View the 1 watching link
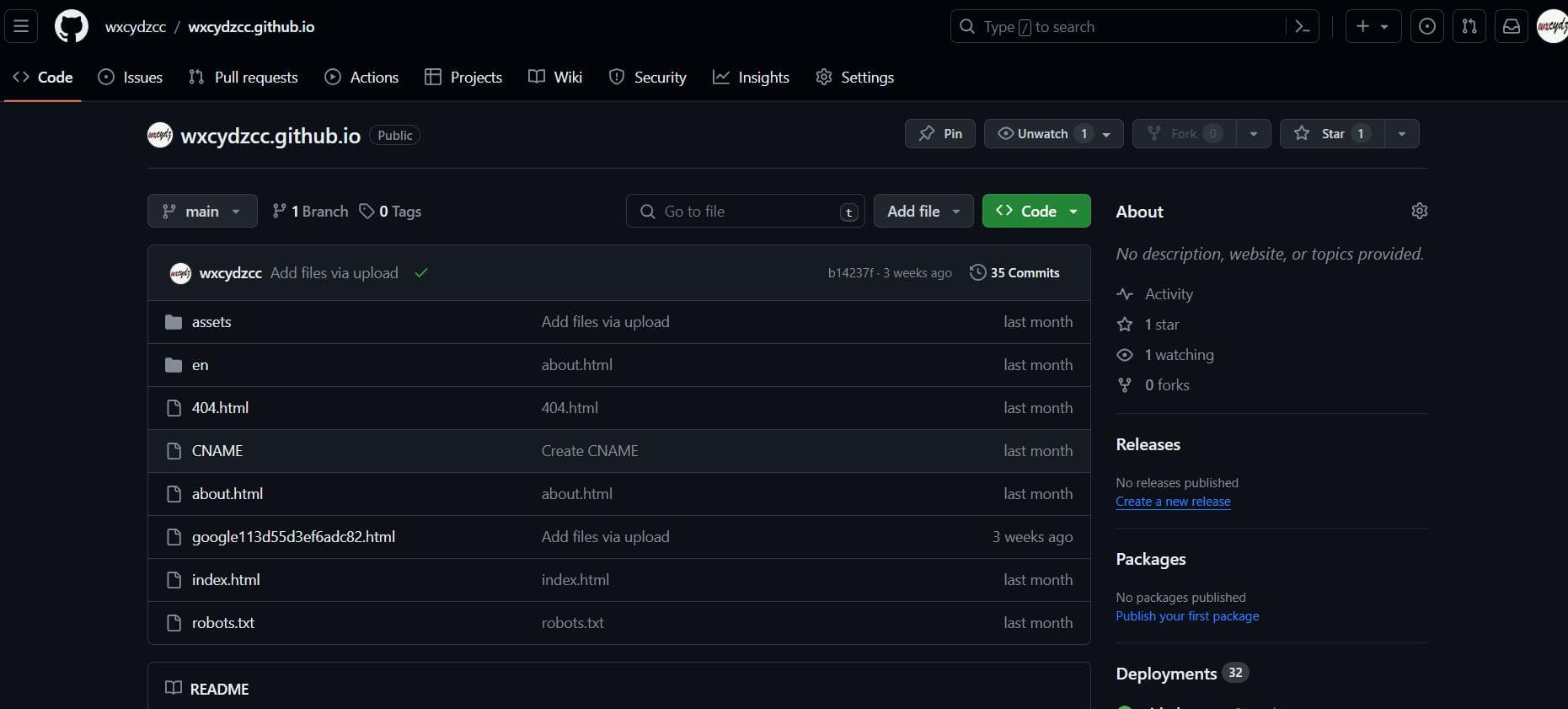Viewport: 1568px width, 709px height. (1165, 355)
